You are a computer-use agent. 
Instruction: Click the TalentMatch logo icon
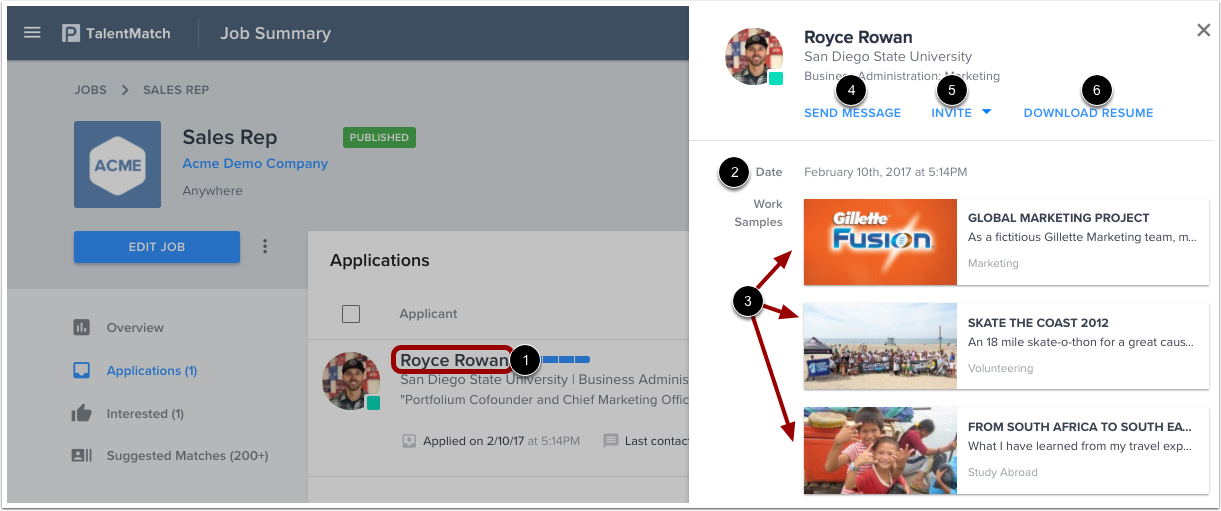coord(71,33)
